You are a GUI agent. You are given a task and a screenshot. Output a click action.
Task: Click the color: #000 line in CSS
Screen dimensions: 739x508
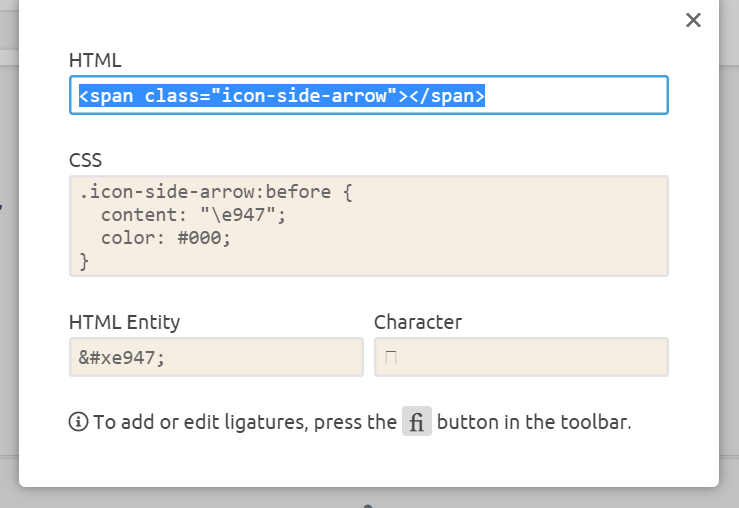(x=165, y=238)
